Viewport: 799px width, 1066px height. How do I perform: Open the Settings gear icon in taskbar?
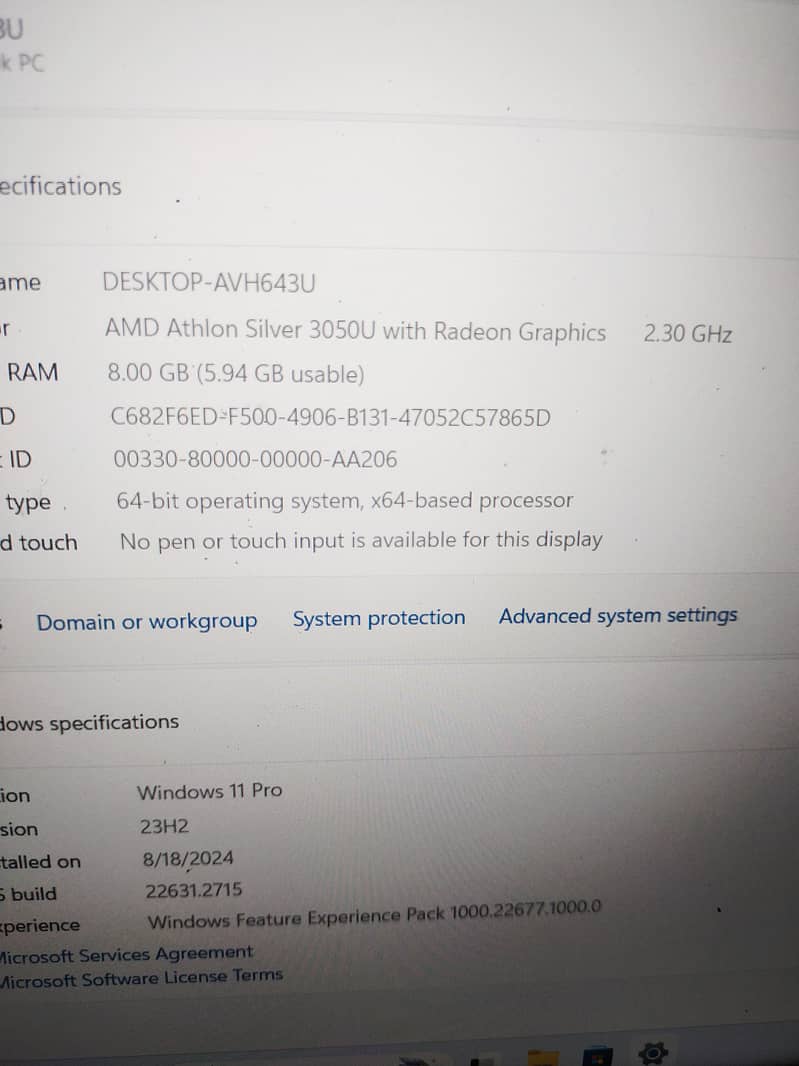(652, 1053)
